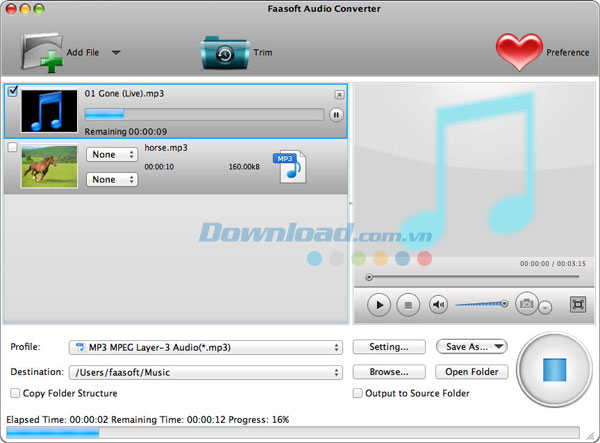Click the MP3 output format icon of horse.mp3
The width and height of the screenshot is (600, 443).
(x=290, y=166)
